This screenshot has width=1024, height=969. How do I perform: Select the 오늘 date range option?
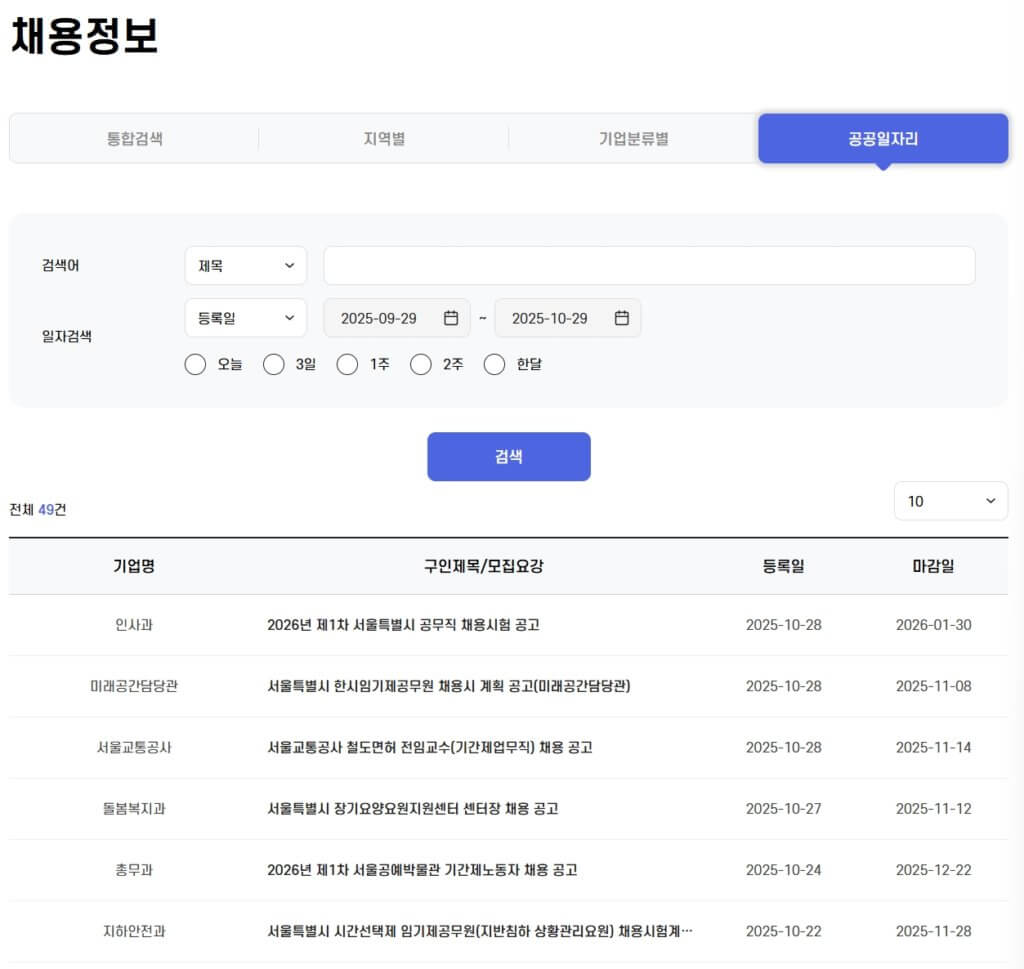pos(196,364)
